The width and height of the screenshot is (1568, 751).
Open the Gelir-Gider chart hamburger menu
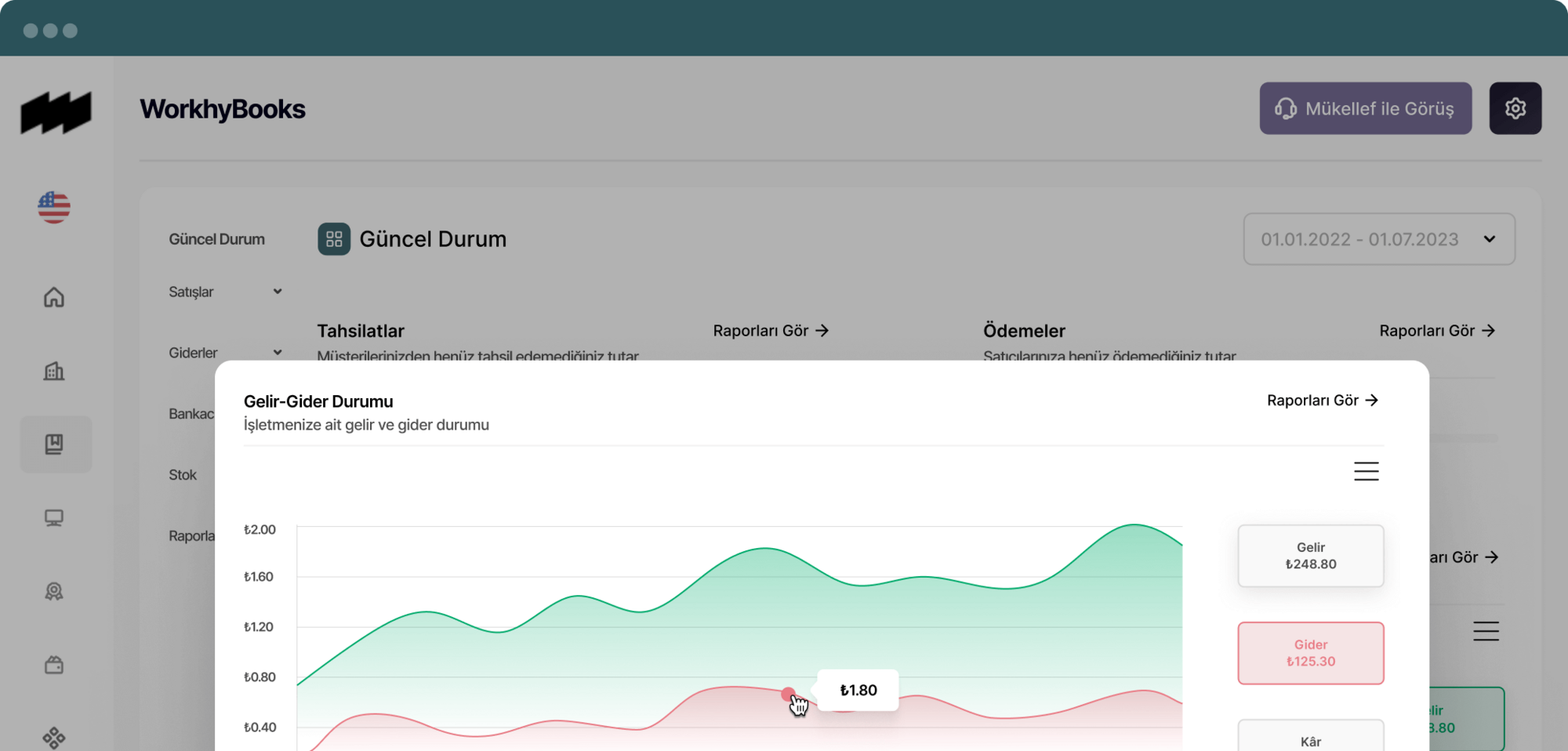pyautogui.click(x=1367, y=471)
